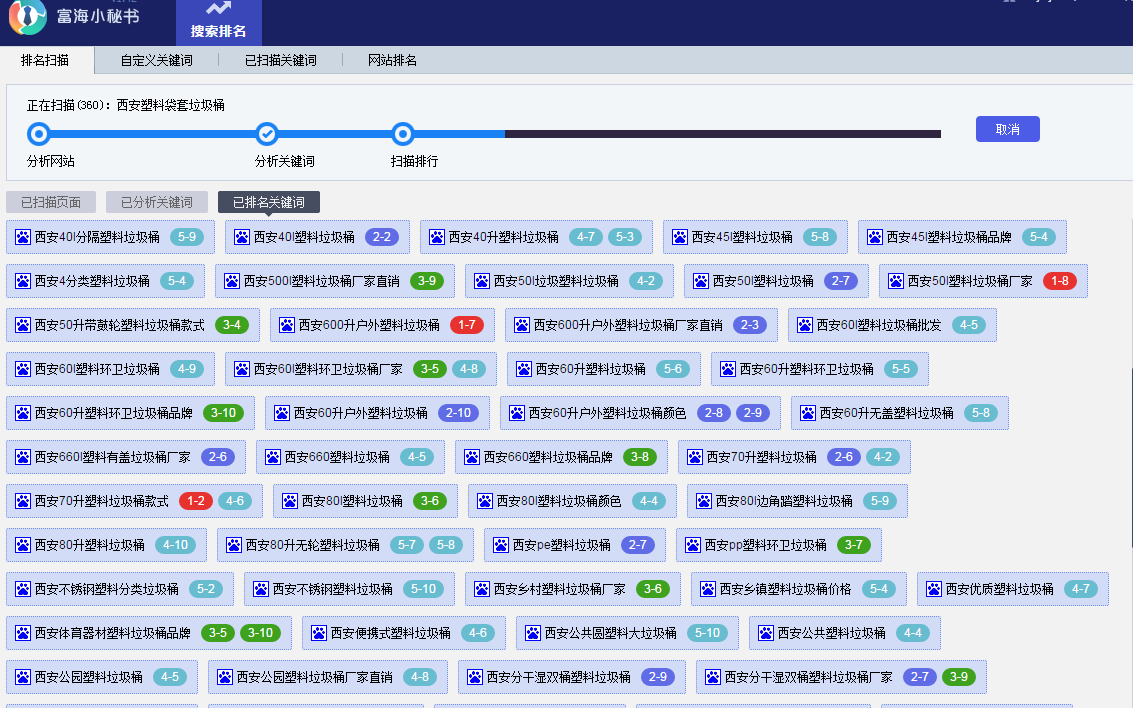Click the 分析网站 progress step marker
The width and height of the screenshot is (1133, 708).
pyautogui.click(x=39, y=134)
